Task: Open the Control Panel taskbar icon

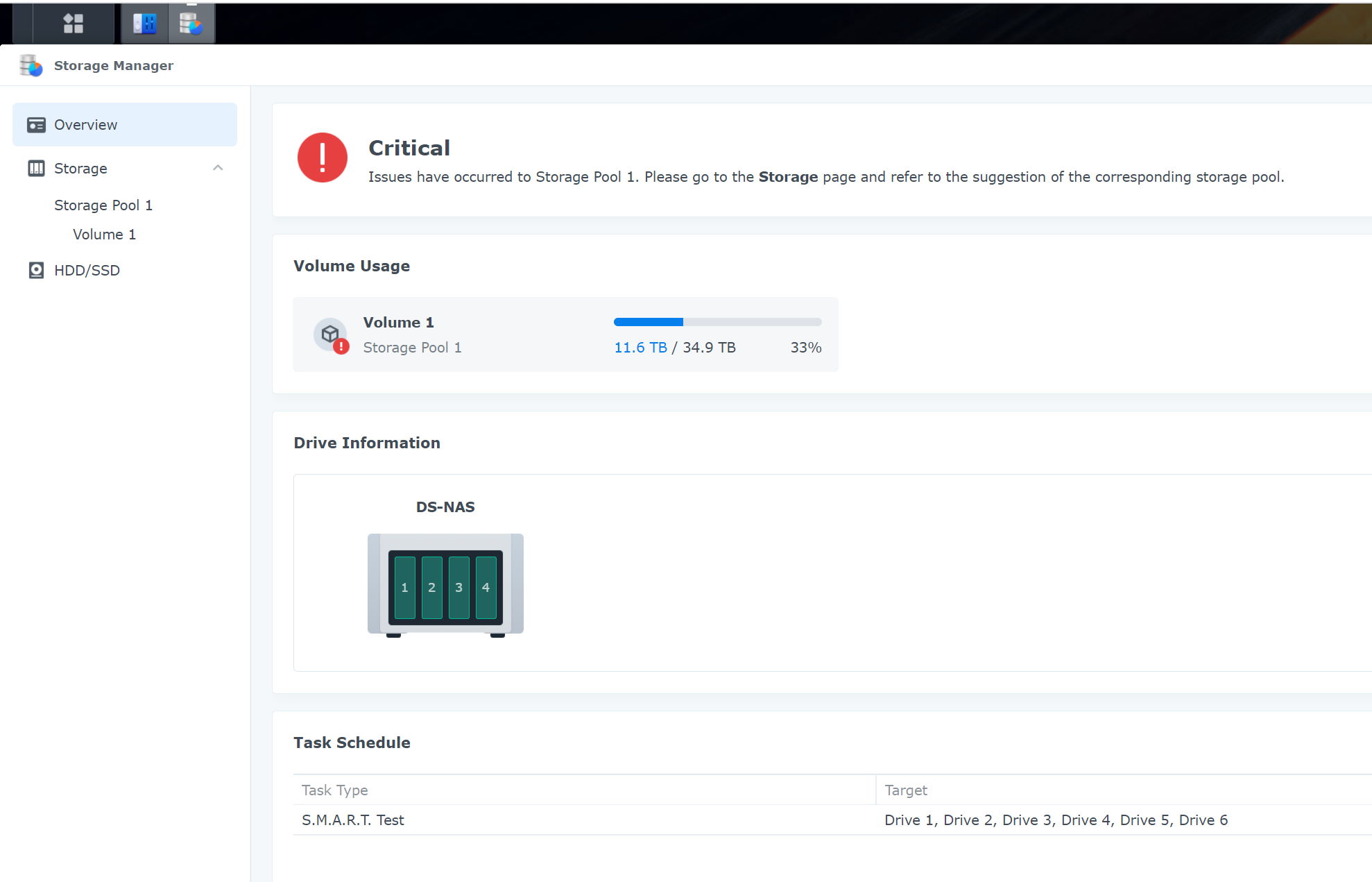Action: pos(144,22)
